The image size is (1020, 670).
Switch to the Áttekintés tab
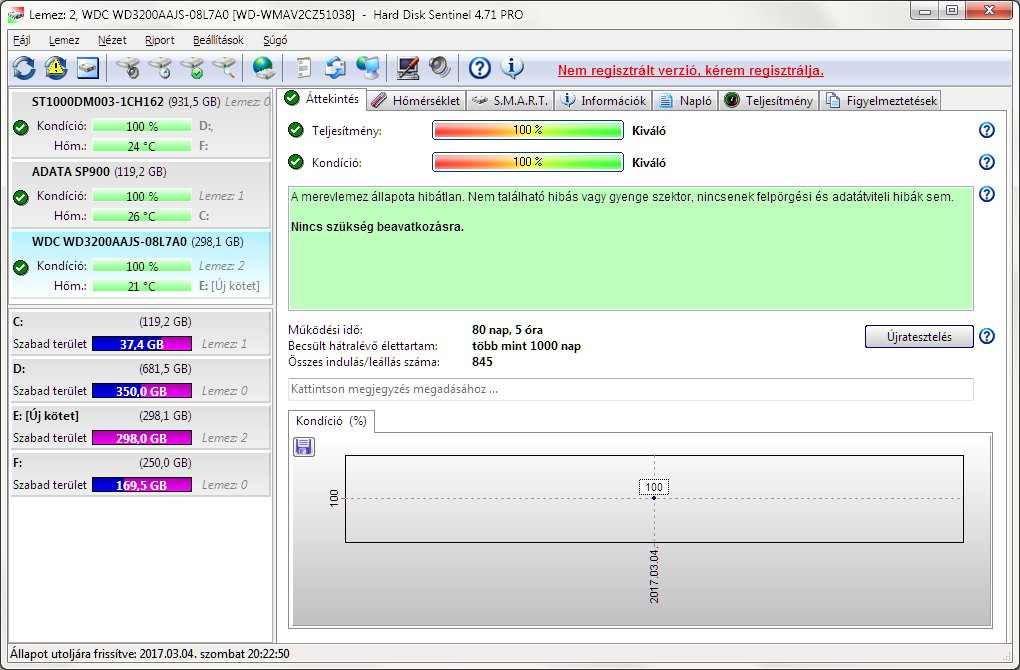tap(323, 99)
